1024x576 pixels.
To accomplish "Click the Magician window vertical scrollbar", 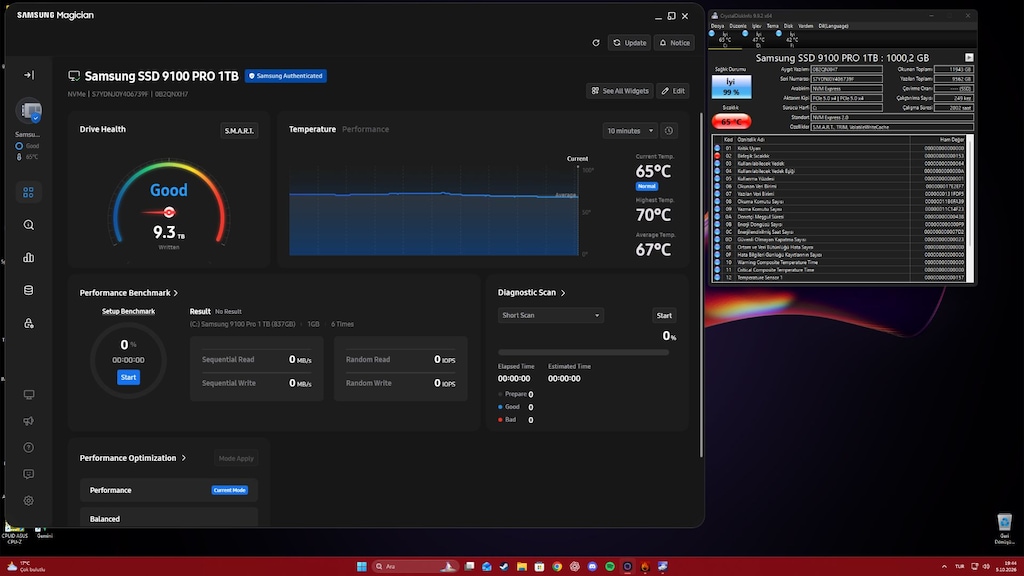I will tap(701, 284).
